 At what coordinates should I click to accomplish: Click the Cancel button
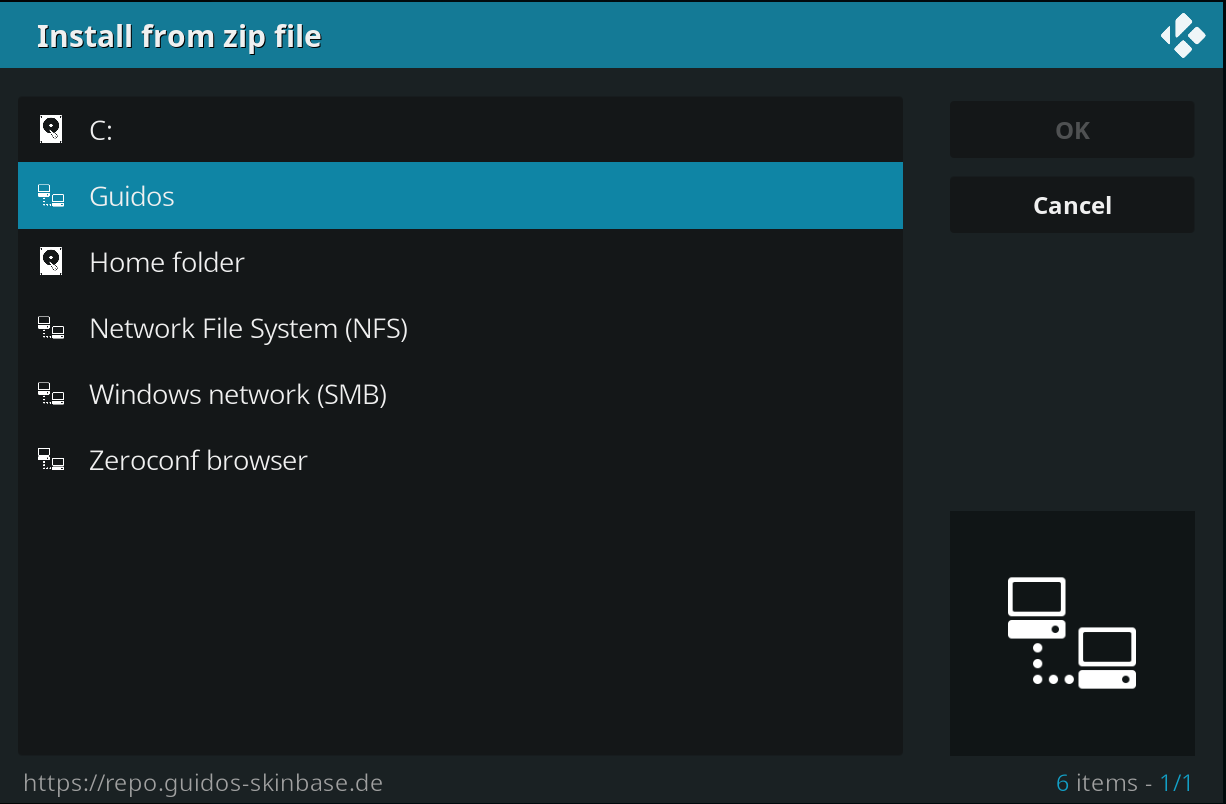click(1072, 205)
